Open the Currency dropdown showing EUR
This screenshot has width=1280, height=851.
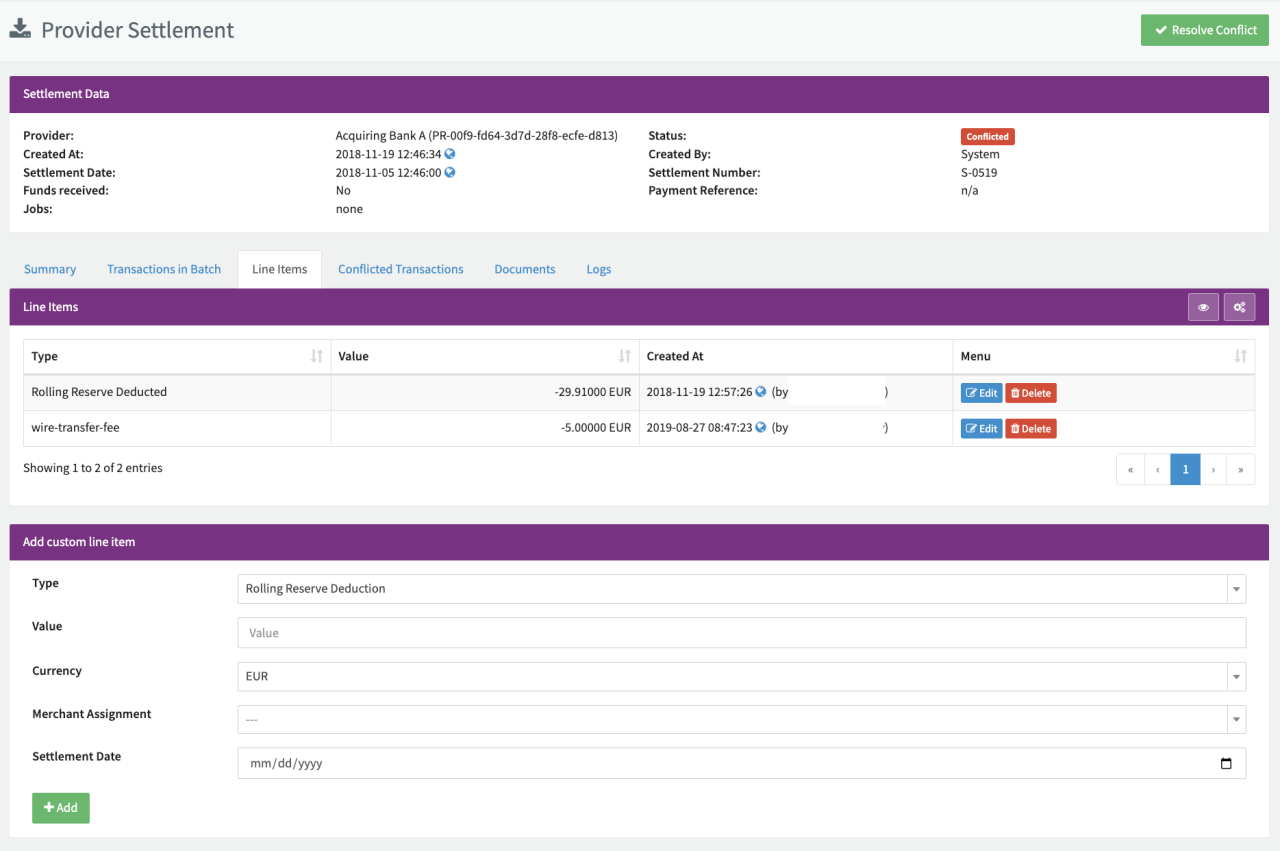point(1237,677)
